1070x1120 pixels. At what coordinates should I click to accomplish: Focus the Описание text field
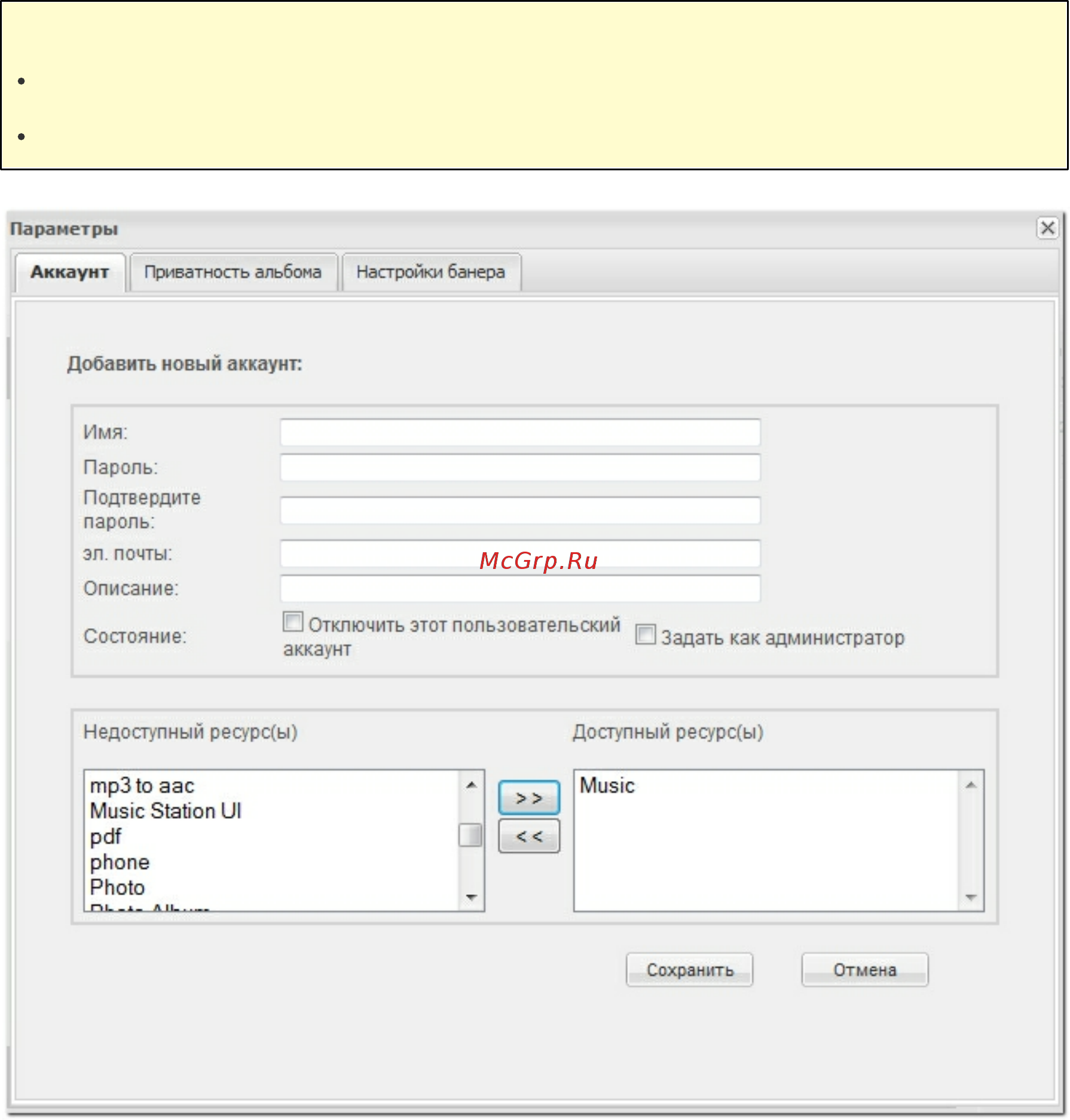coord(520,589)
